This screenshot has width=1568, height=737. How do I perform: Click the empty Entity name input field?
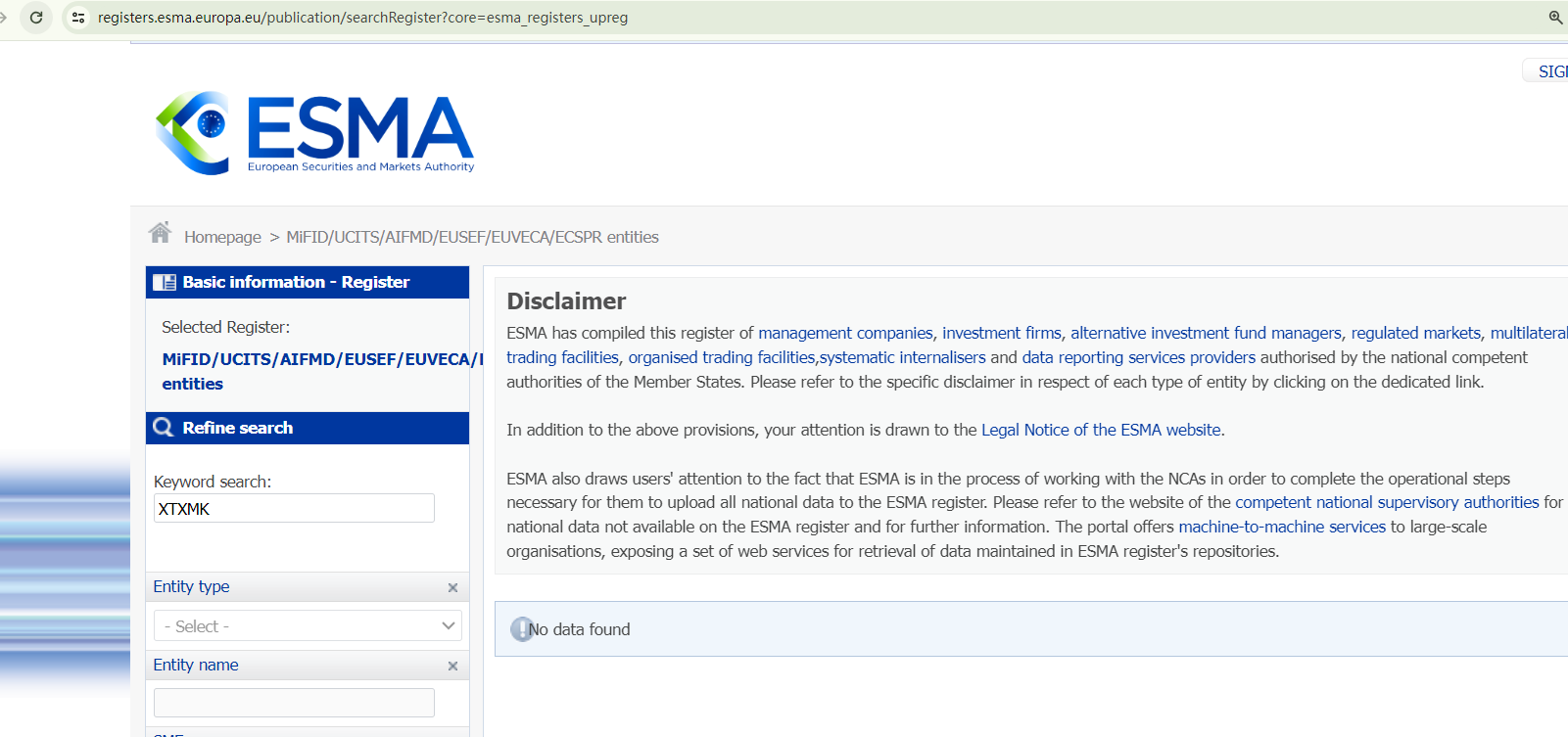[294, 703]
